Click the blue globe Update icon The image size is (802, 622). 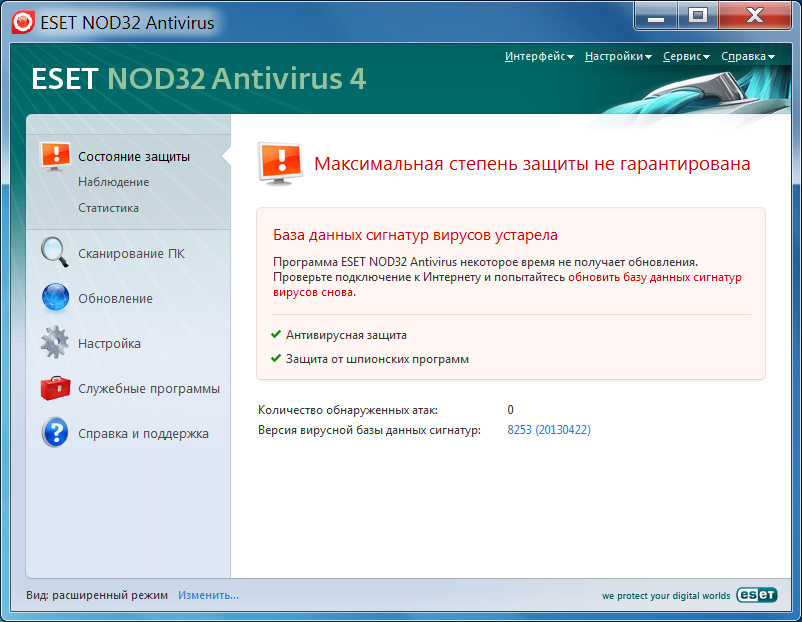tap(55, 297)
